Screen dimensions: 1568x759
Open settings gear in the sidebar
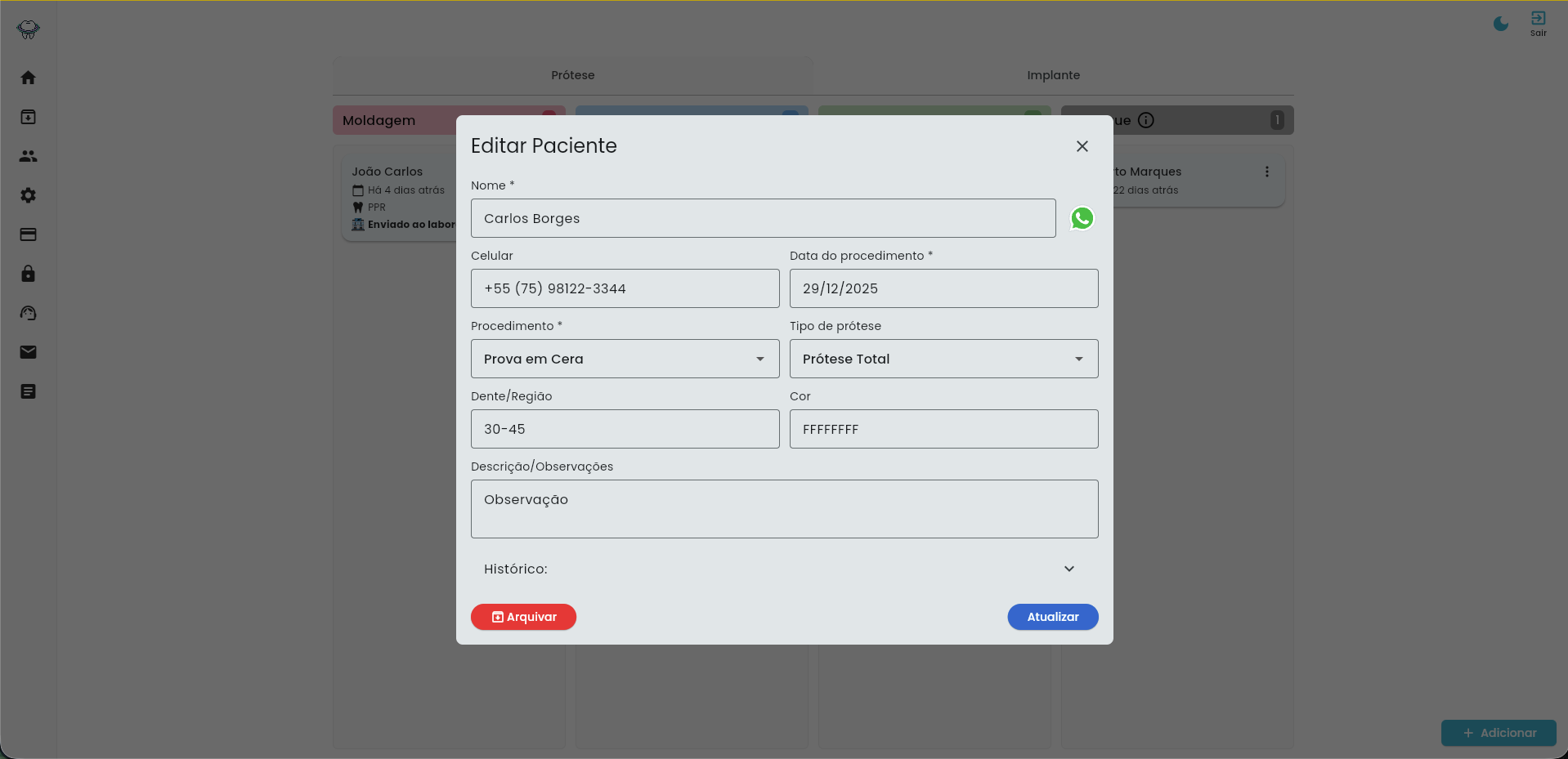(28, 195)
